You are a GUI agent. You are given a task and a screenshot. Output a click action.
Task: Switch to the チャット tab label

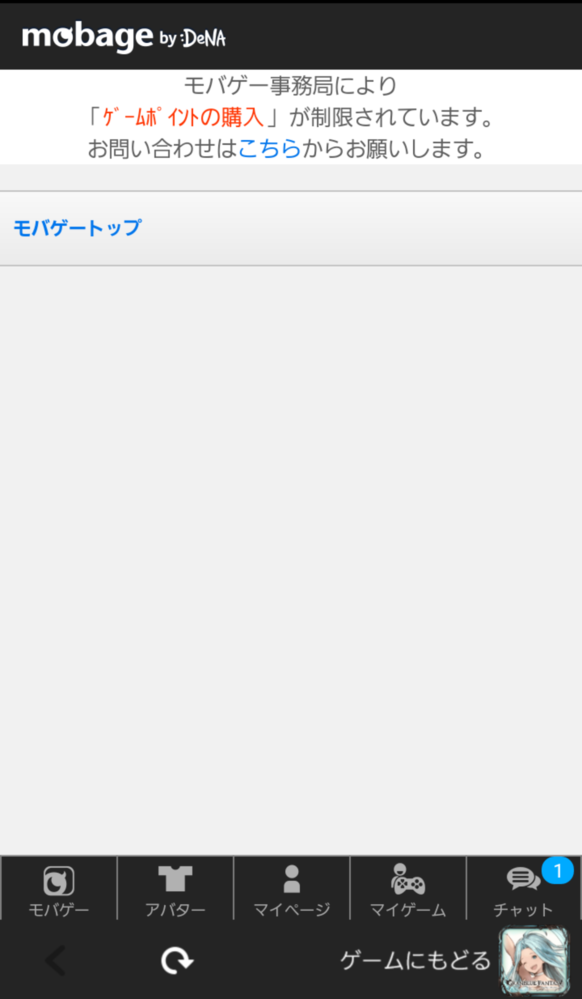523,910
